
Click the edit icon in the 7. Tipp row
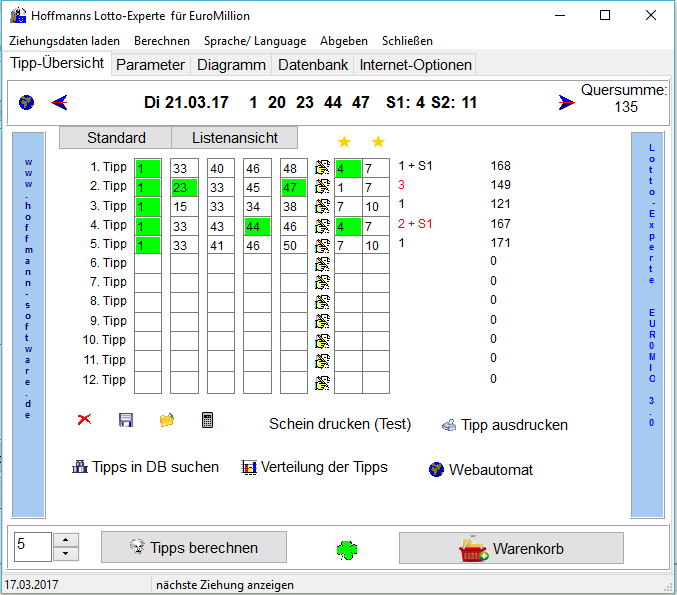322,283
